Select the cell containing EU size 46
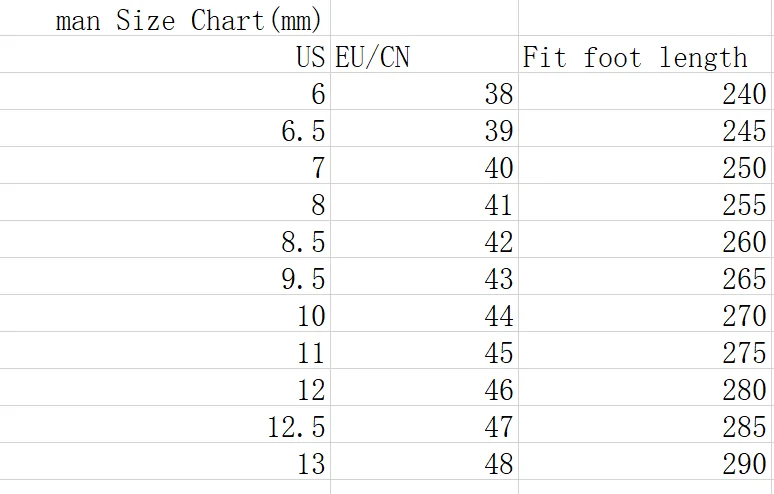The image size is (774, 494). coord(425,387)
